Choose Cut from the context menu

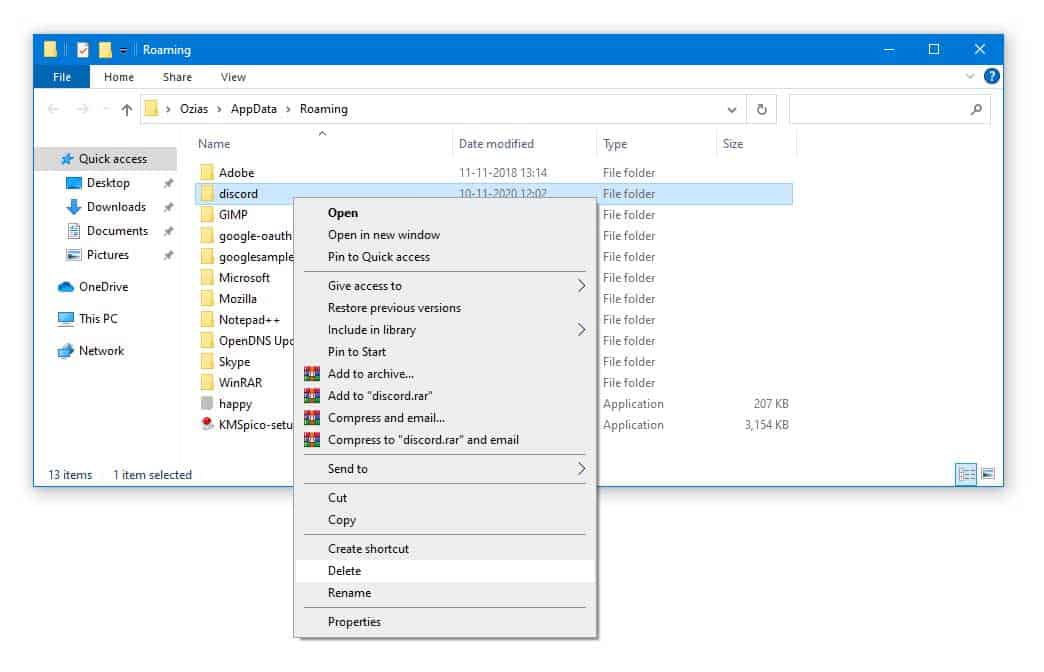[445, 498]
